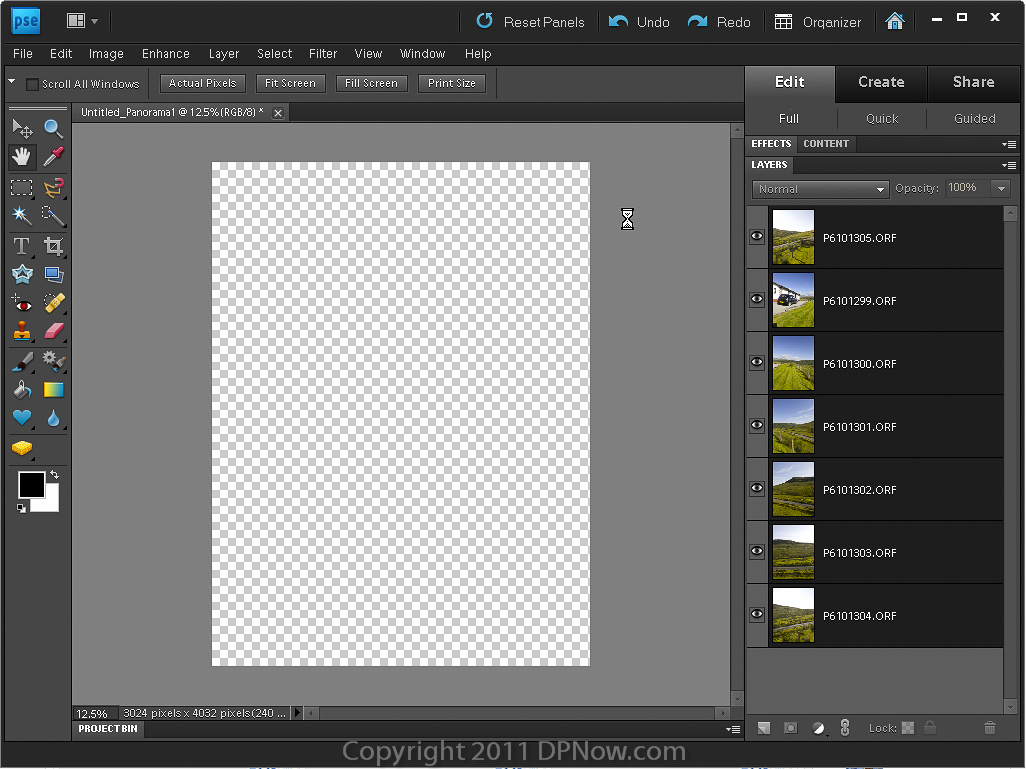1026x769 pixels.
Task: Open the Layers panel options menu
Action: [1009, 165]
